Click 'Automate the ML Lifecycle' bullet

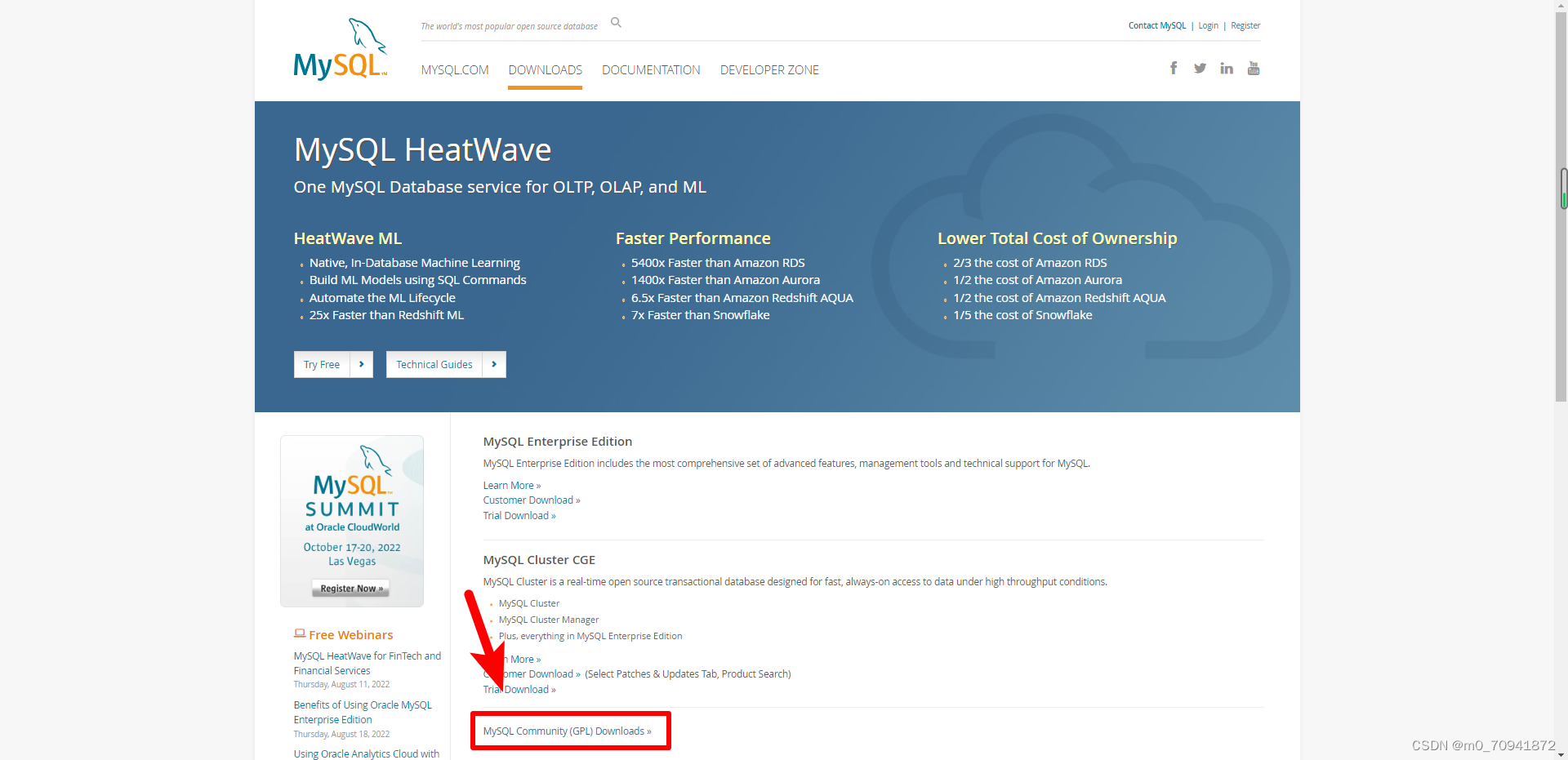point(382,298)
